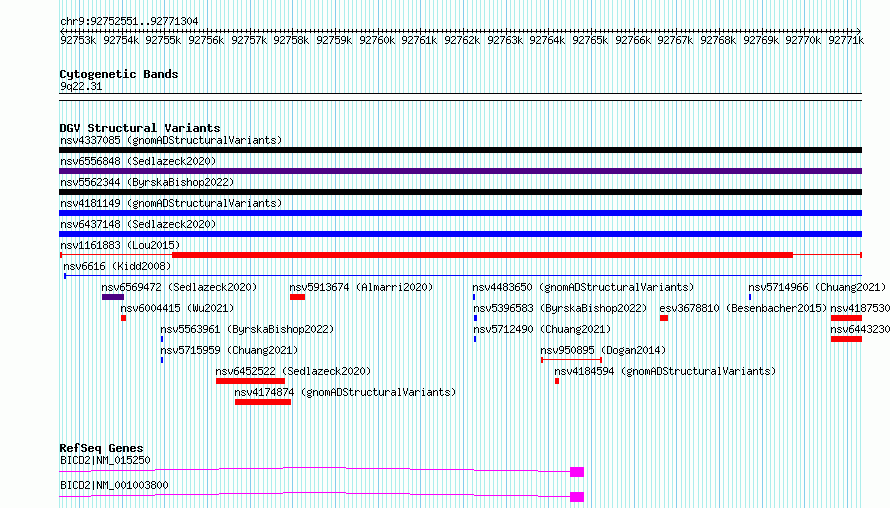Click the blue bar of nsv6437148

(460, 234)
